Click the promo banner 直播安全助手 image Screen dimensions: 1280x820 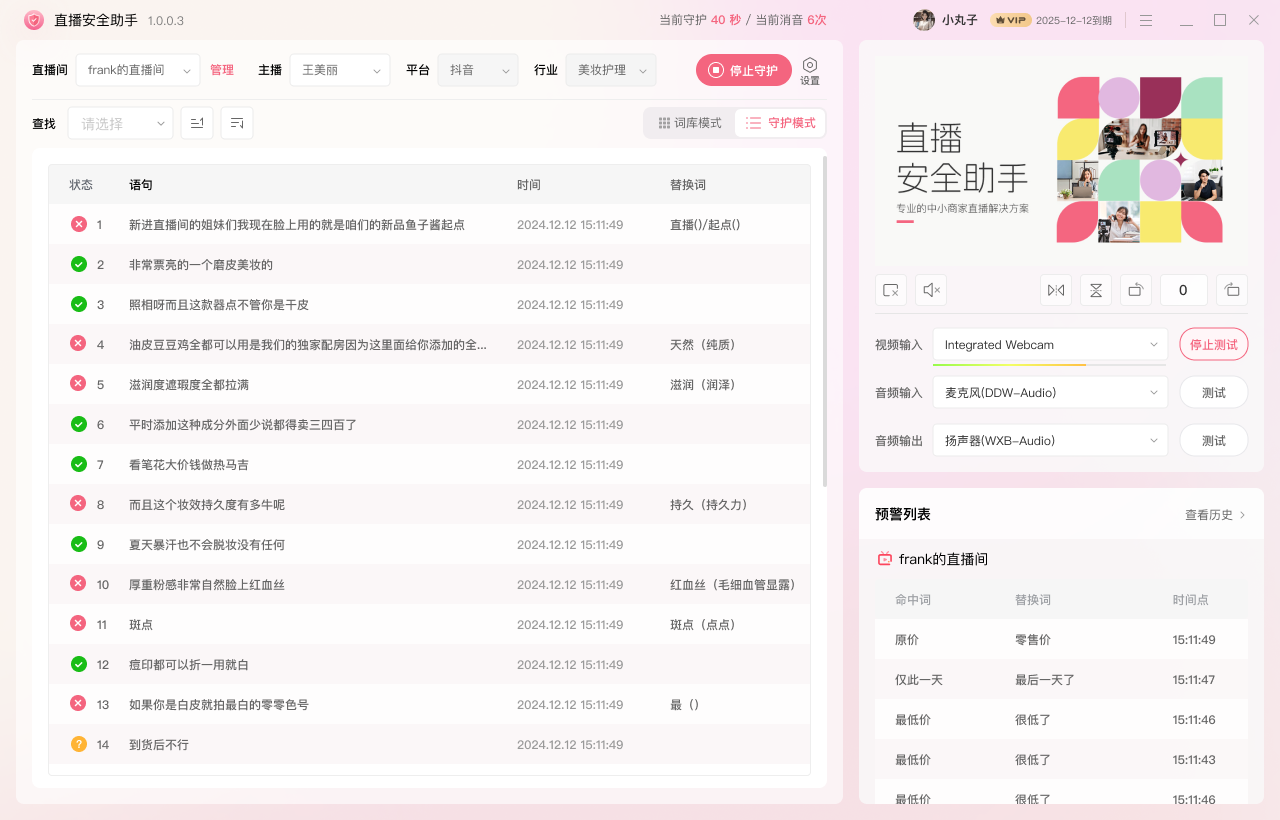1060,160
